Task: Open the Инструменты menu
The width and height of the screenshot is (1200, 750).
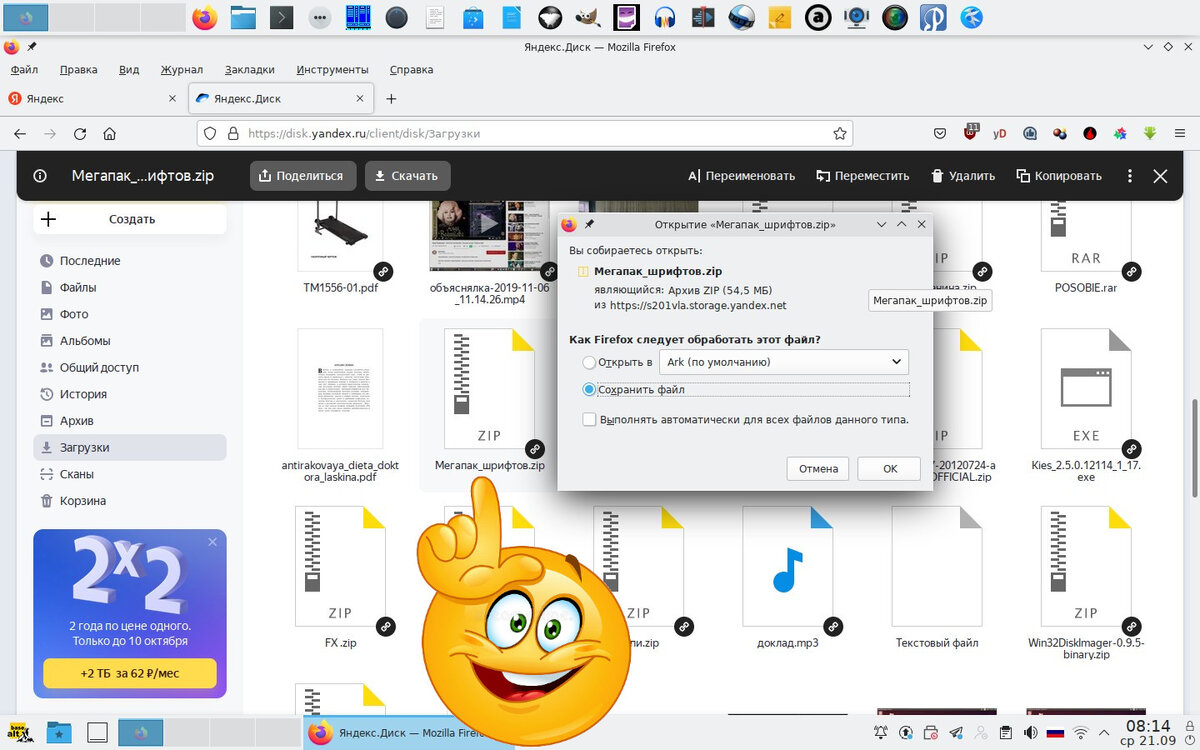Action: (332, 70)
